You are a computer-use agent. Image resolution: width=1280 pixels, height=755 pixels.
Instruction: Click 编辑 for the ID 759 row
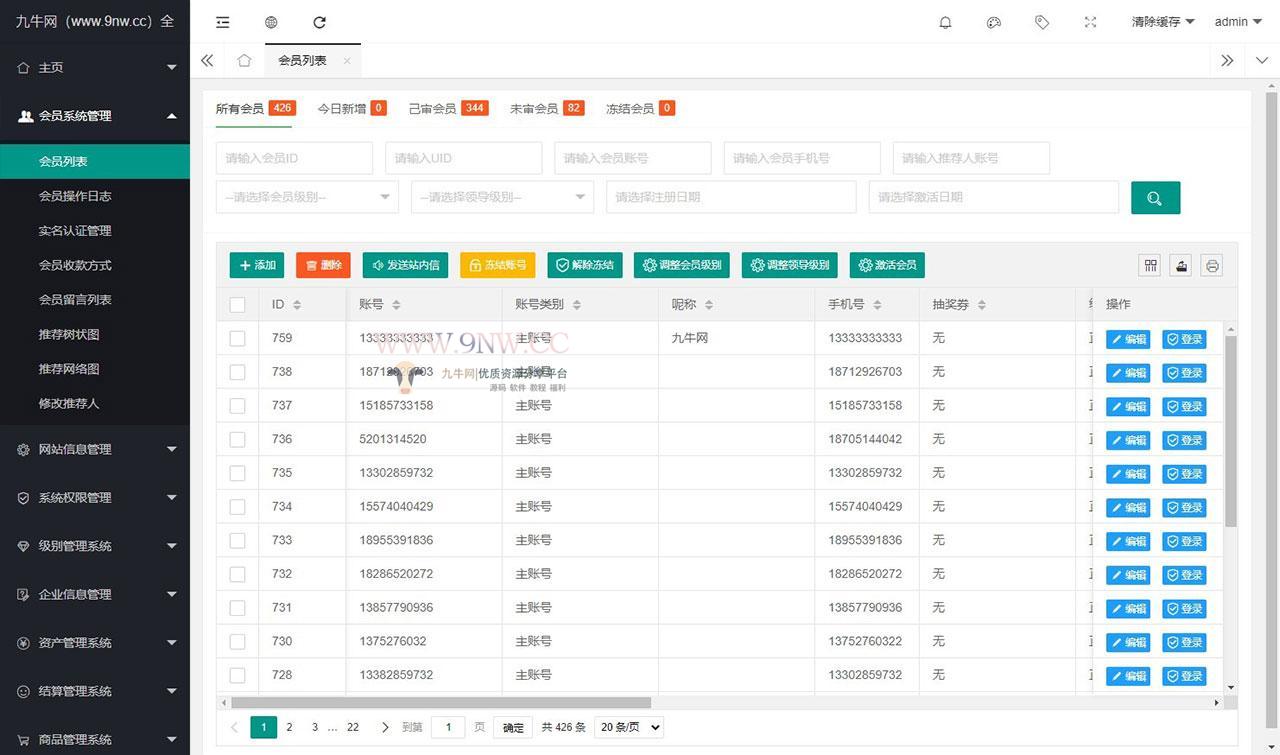1128,339
